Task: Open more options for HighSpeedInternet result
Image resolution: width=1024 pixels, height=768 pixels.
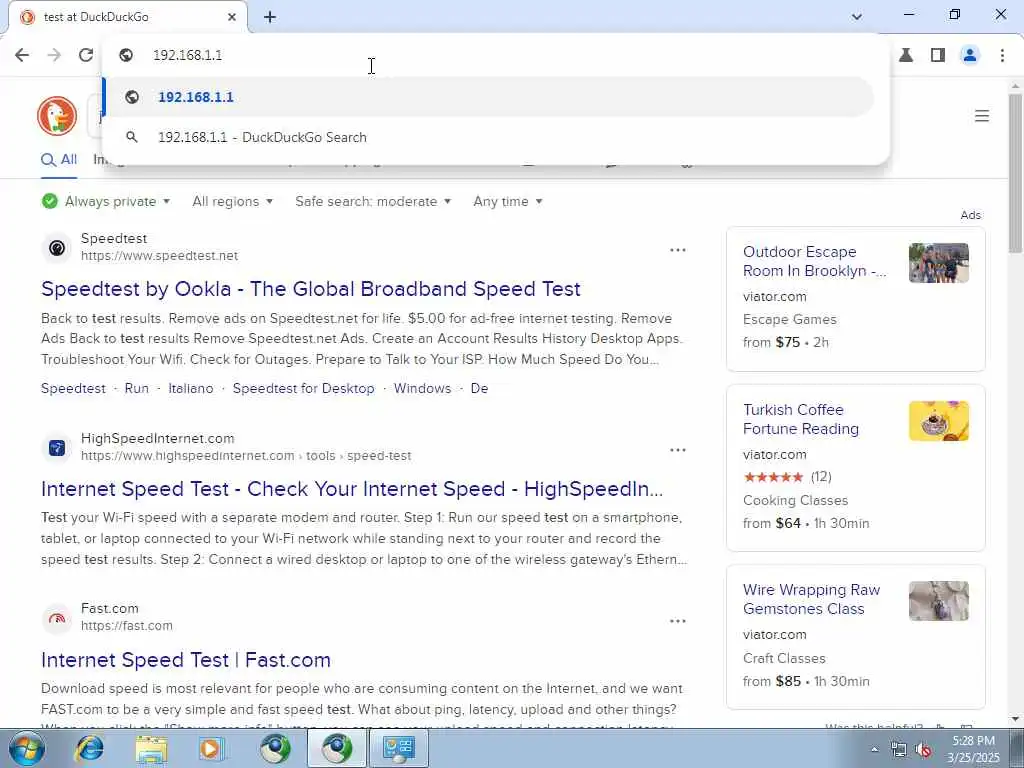Action: tap(678, 450)
